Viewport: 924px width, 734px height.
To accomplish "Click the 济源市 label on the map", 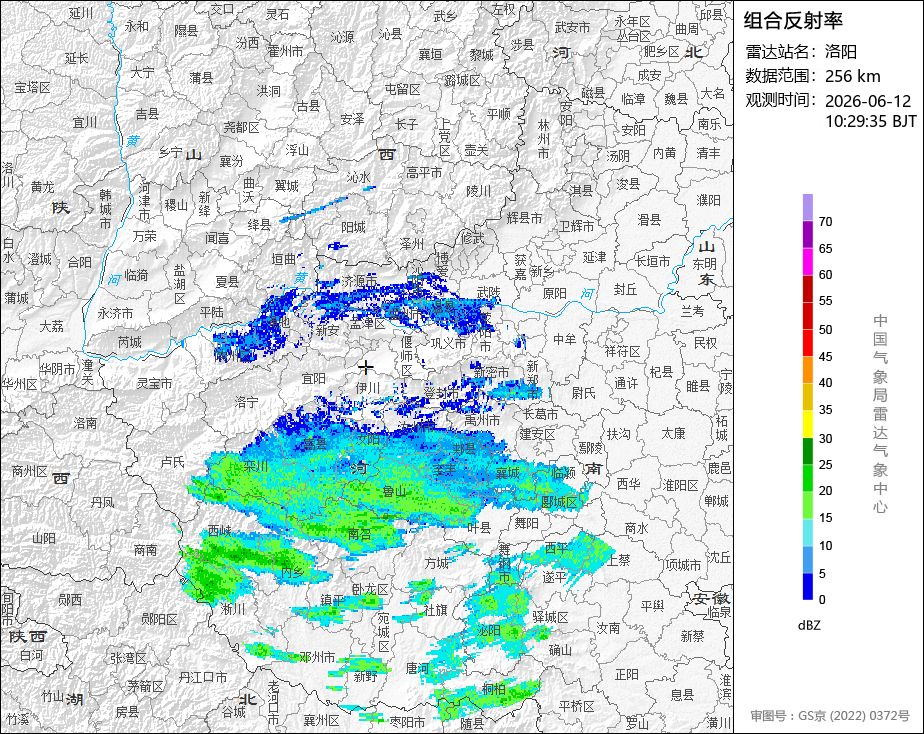I will click(x=359, y=282).
